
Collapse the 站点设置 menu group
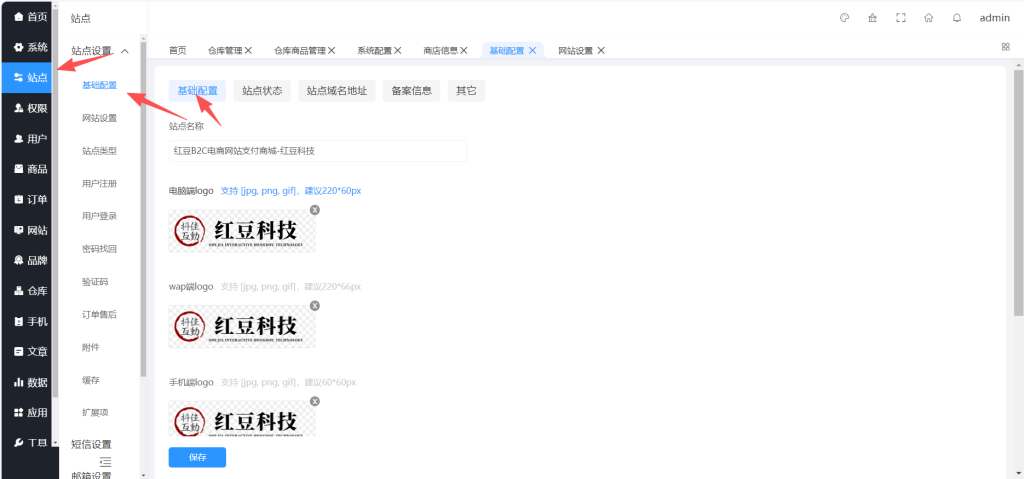click(x=99, y=51)
